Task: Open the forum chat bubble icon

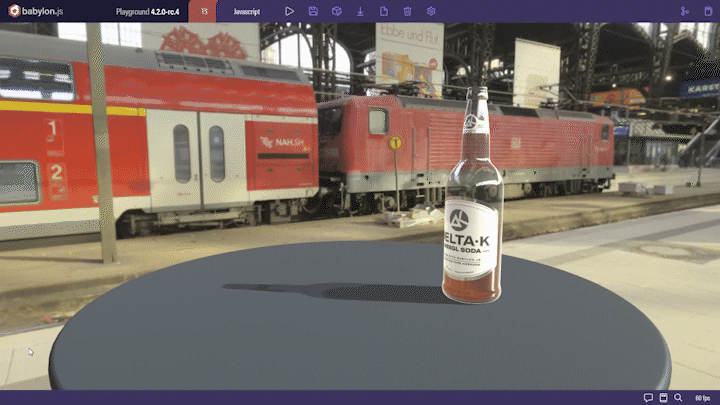Action: 648,398
